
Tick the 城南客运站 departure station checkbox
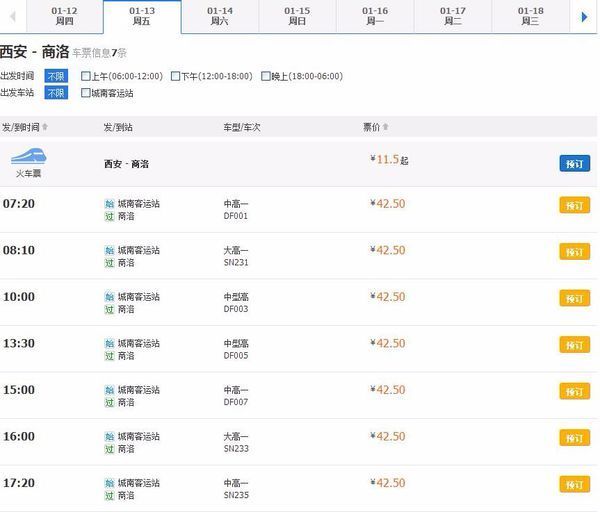(85, 93)
